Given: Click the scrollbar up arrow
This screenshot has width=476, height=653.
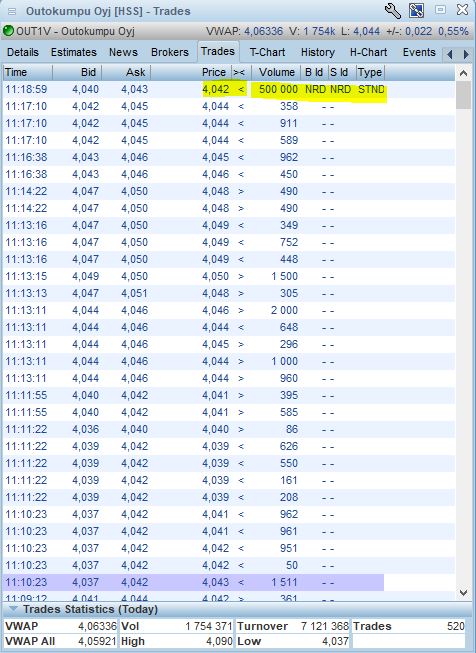Looking at the screenshot, I should pyautogui.click(x=463, y=73).
